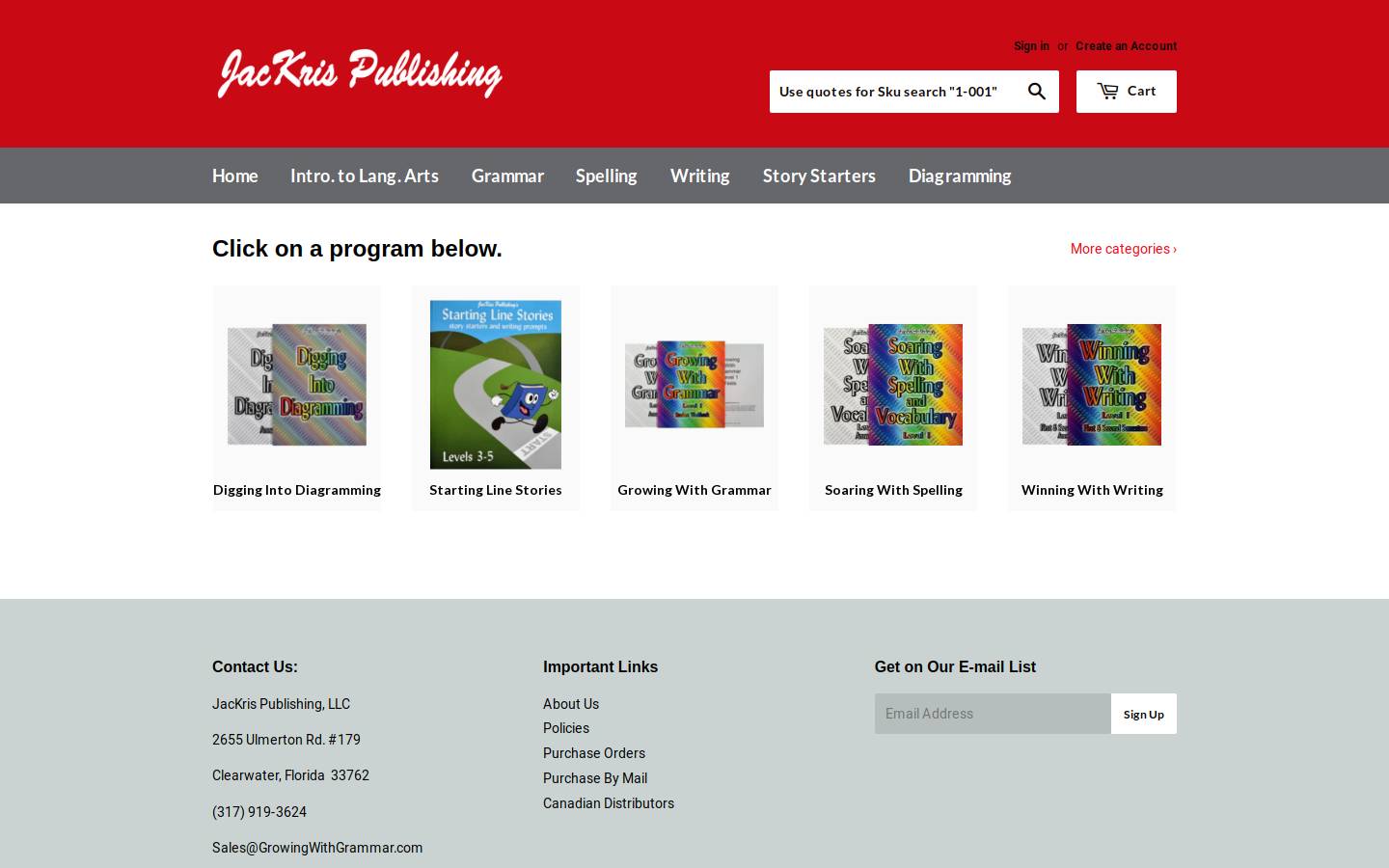This screenshot has width=1389, height=868.
Task: Click the Important Links heading
Action: [600, 666]
